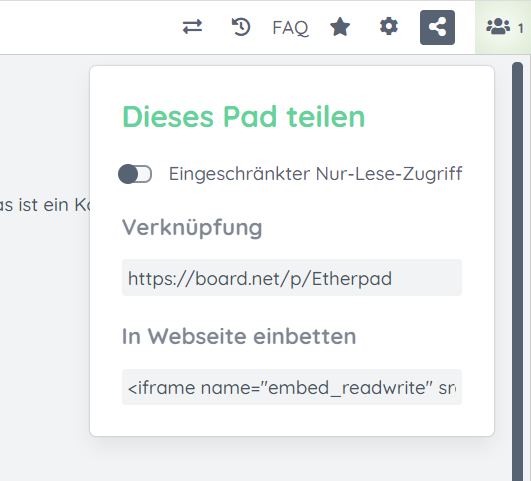Open the FAQ toolbar item
531x481 pixels.
[290, 28]
